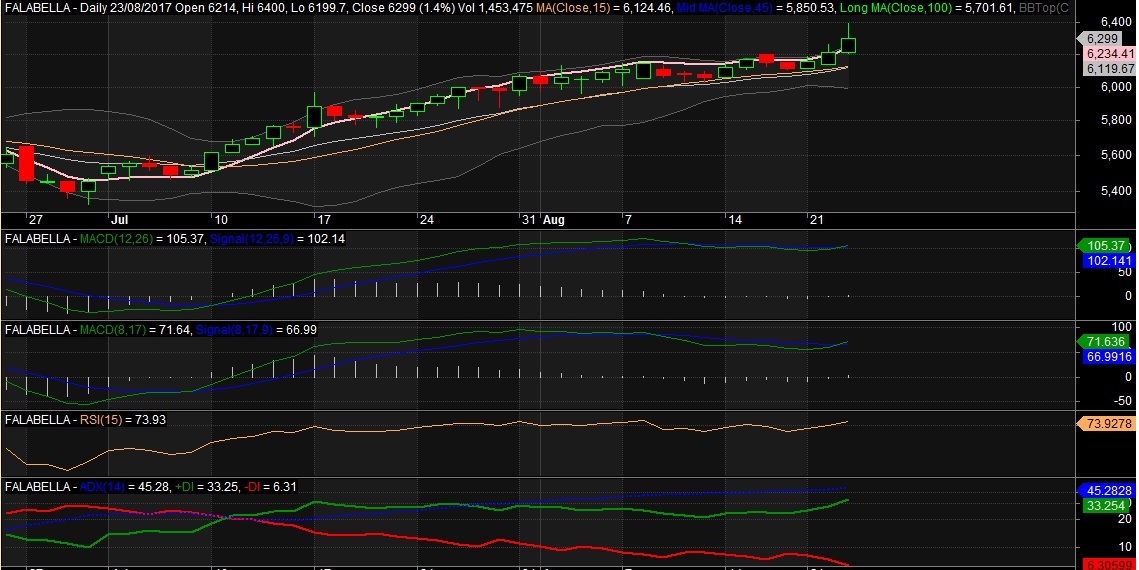
Task: Select the green 105.37 MACD value tag
Action: 1105,245
